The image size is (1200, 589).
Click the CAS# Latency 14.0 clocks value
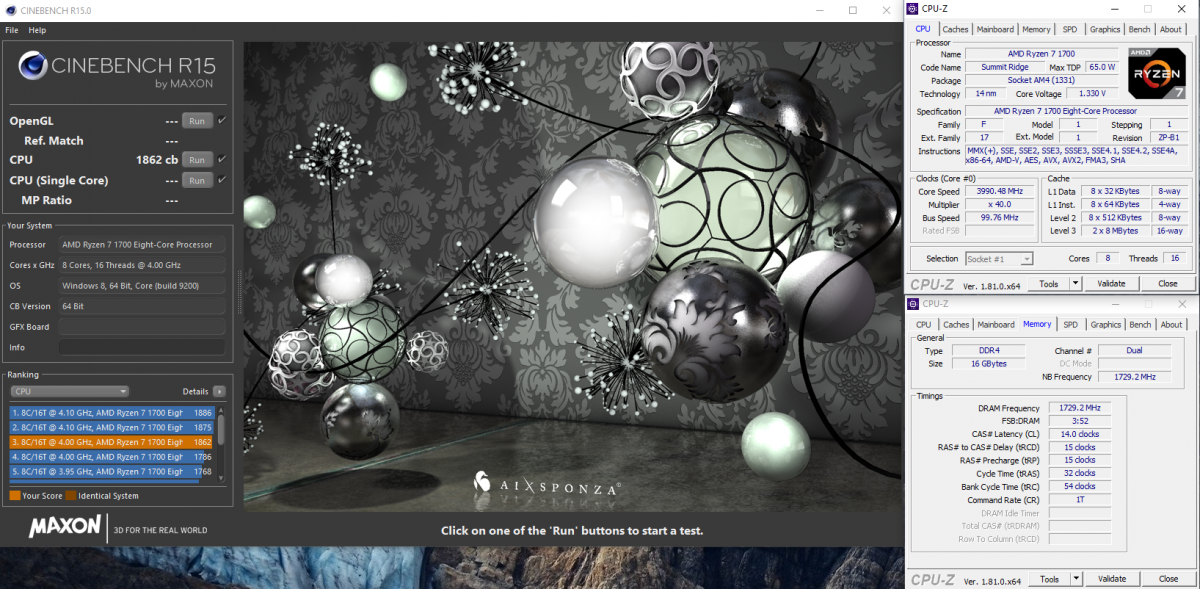(x=1079, y=434)
